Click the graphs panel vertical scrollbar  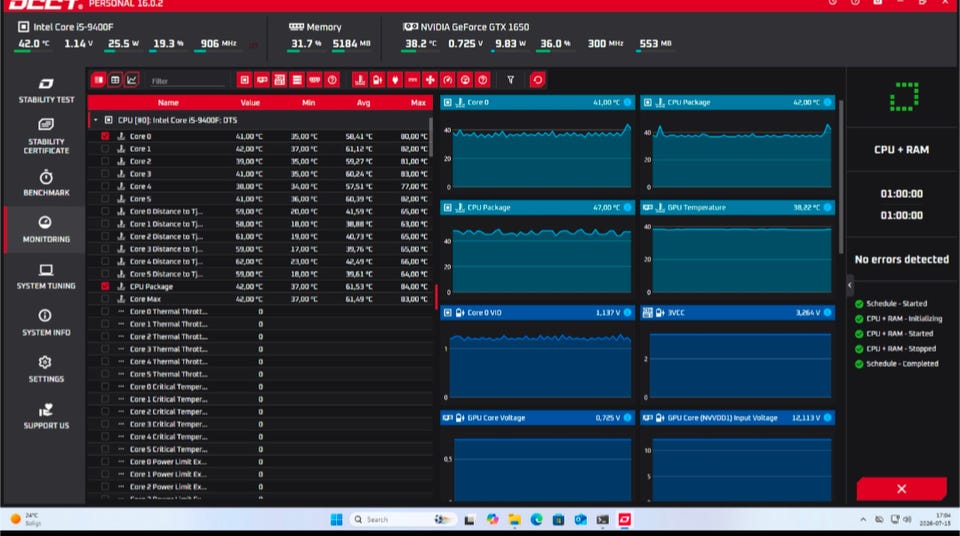pyautogui.click(x=841, y=177)
